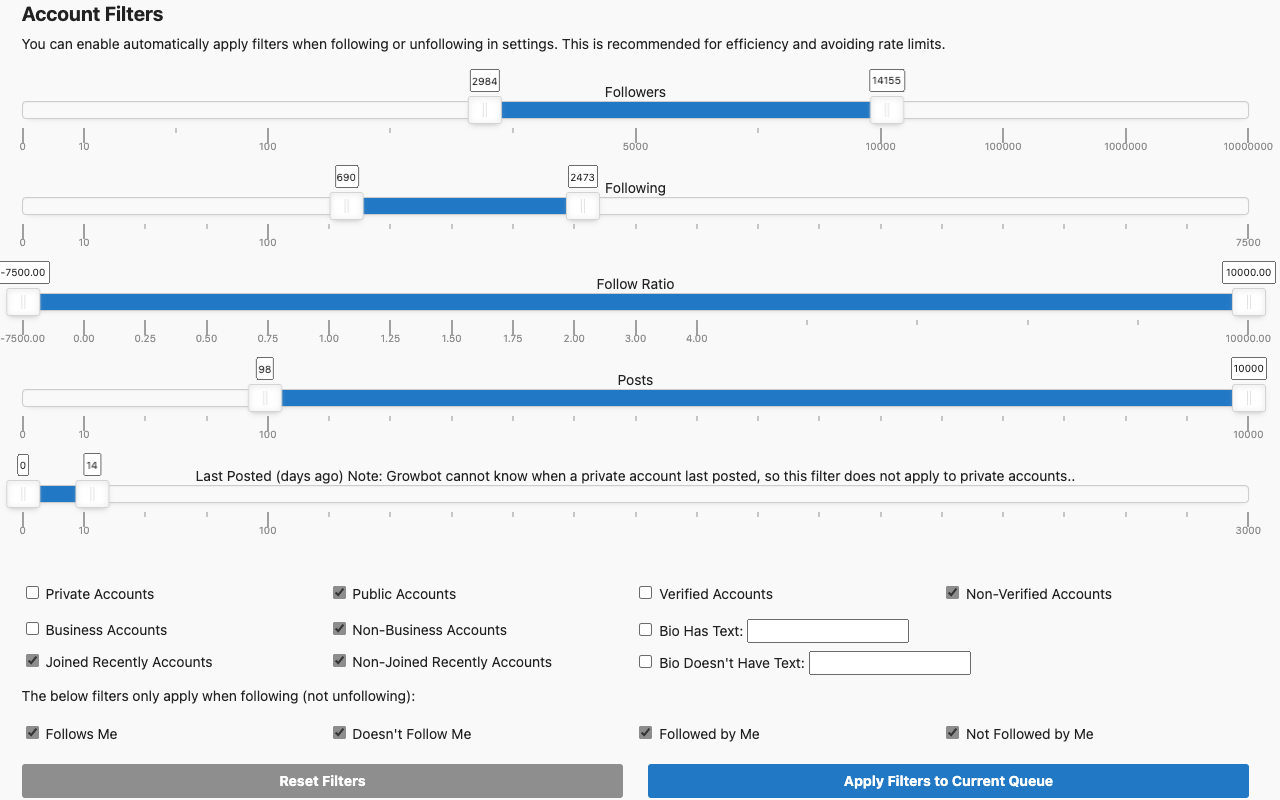
Task: Enable the Private Accounts filter
Action: [x=32, y=592]
